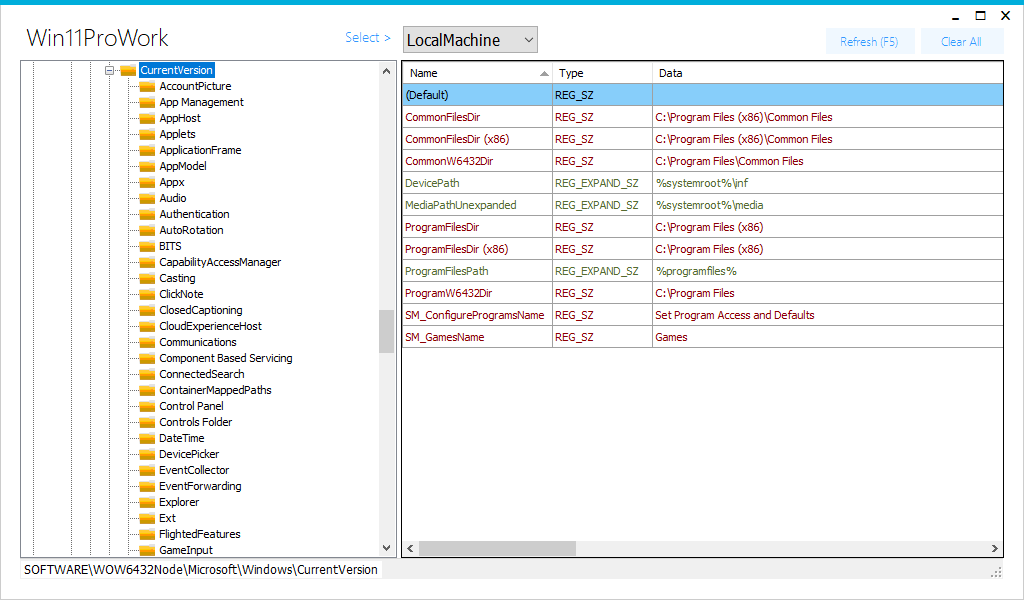Click the registry path field at bottom
The height and width of the screenshot is (600, 1024).
[201, 569]
